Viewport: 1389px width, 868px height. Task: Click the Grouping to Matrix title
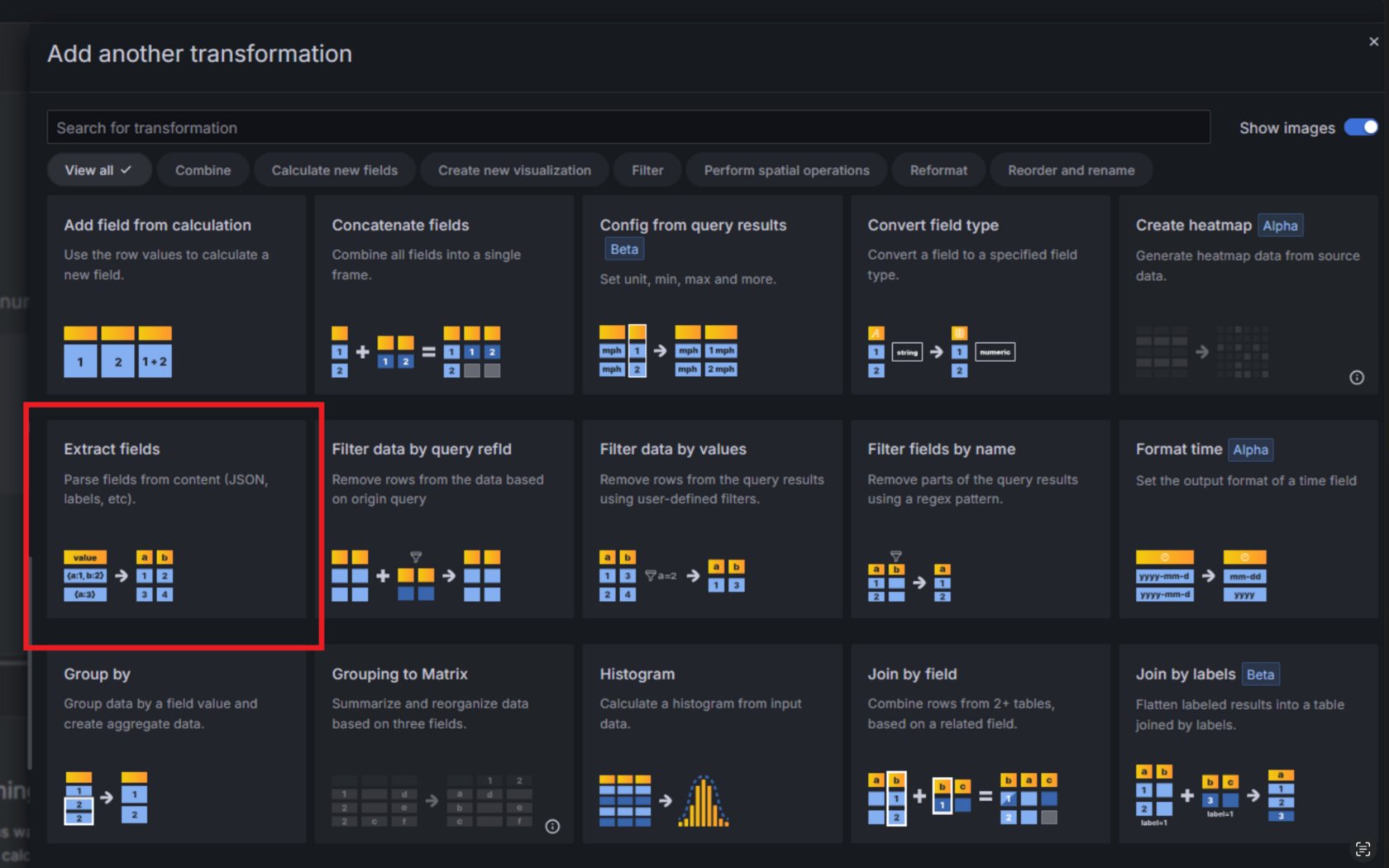coord(399,674)
